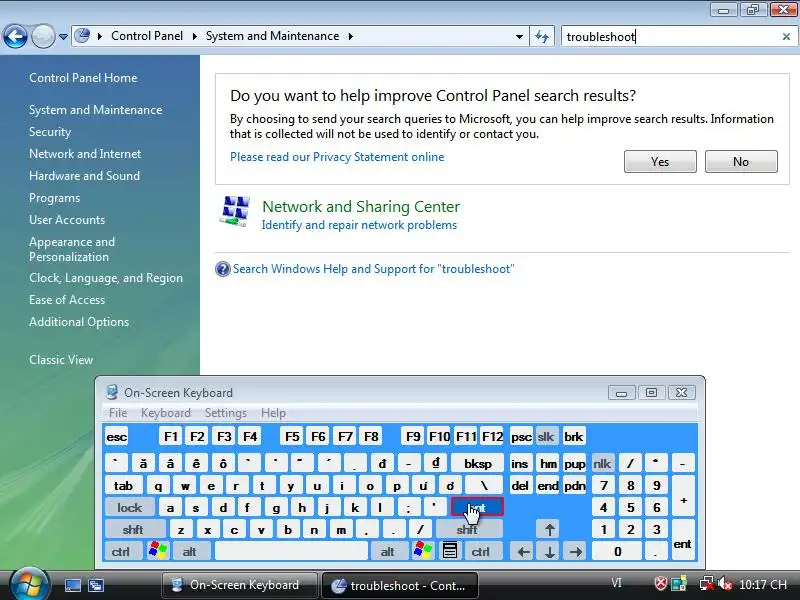This screenshot has height=600, width=800.
Task: Expand the System and Maintenance breadcrumb arrow
Action: coord(351,36)
